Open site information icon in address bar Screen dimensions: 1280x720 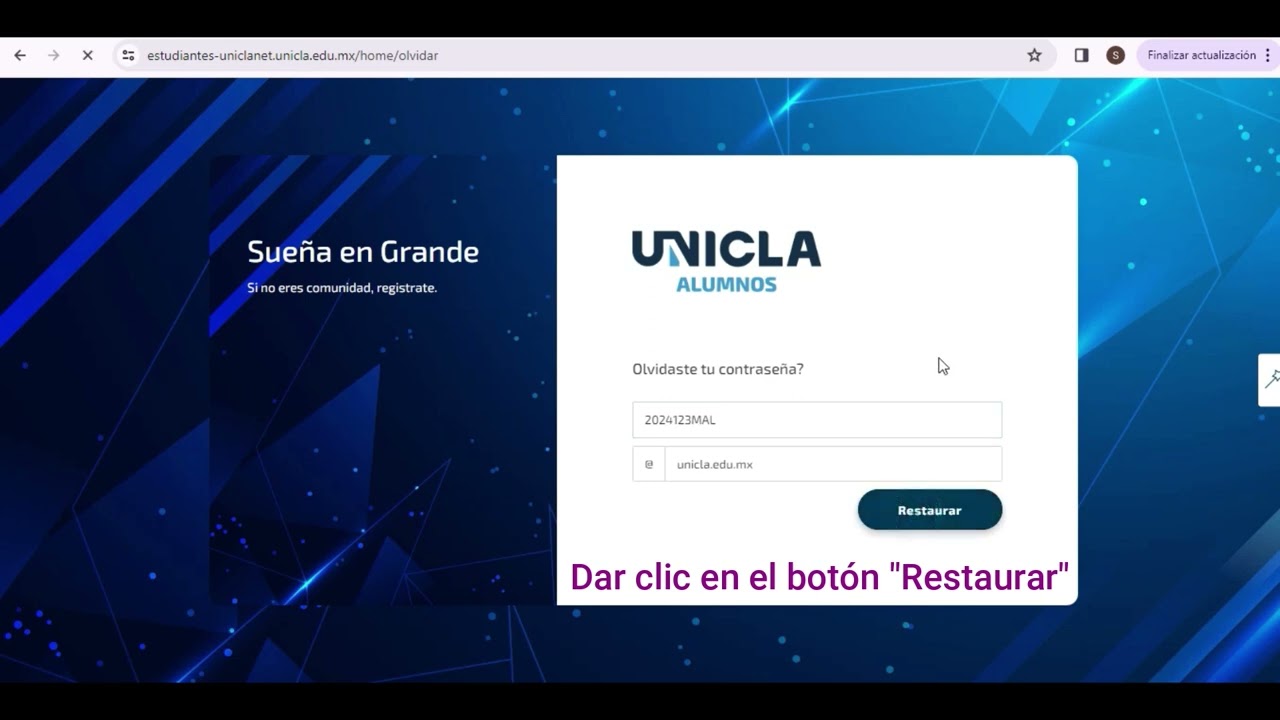pyautogui.click(x=128, y=56)
